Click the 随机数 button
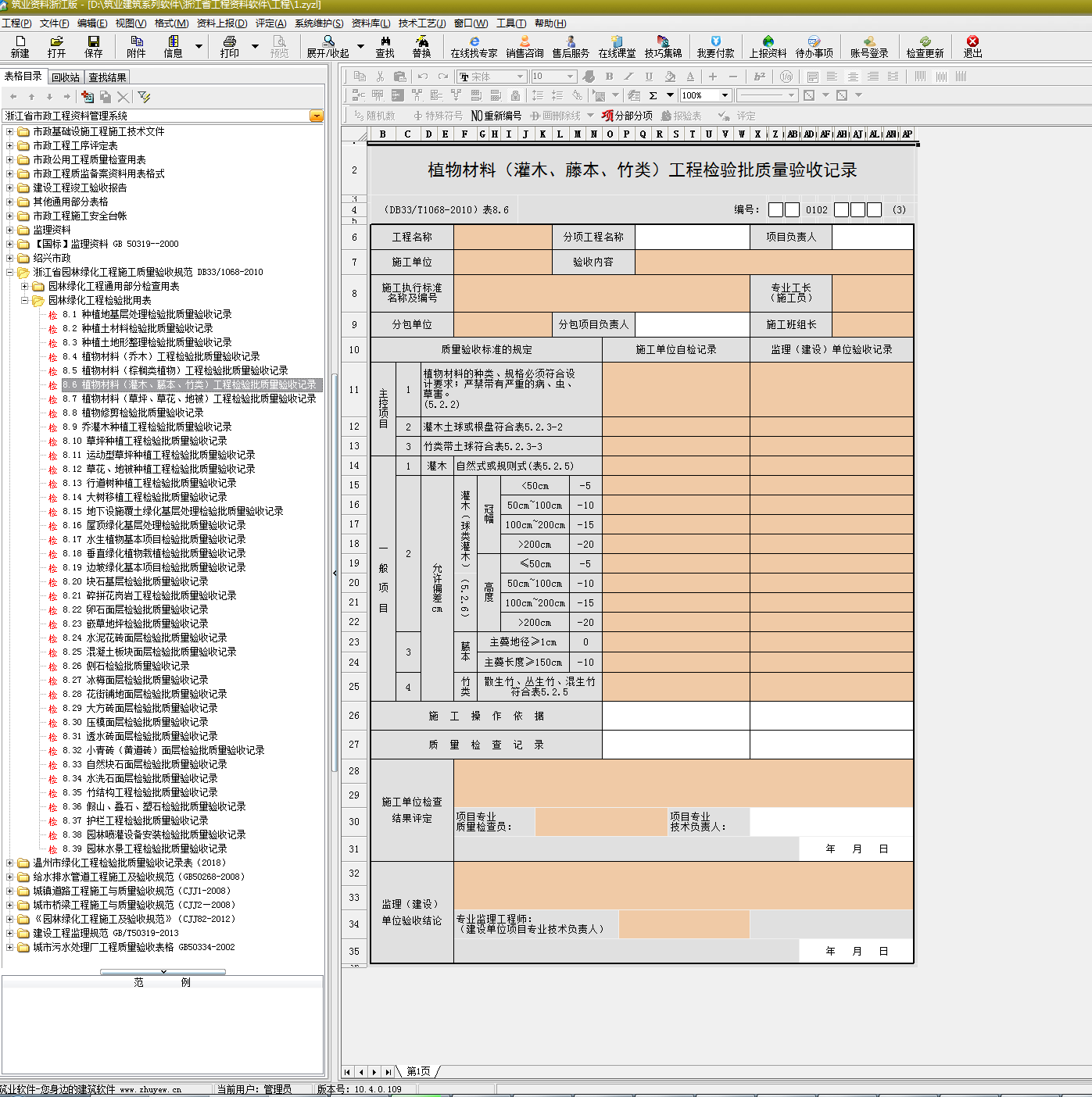The height and width of the screenshot is (1097, 1092). (x=374, y=116)
